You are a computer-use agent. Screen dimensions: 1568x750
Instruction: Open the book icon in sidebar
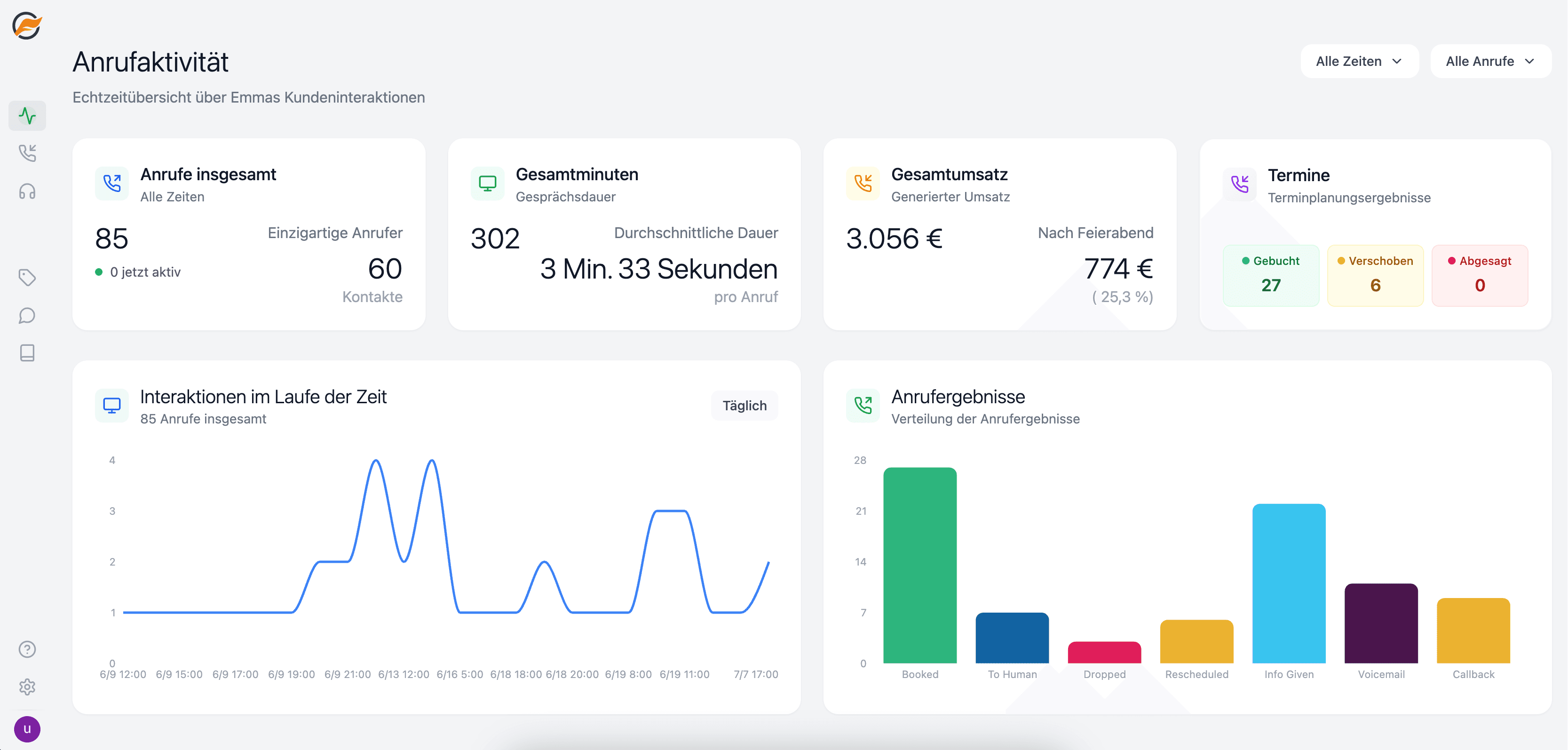pos(27,352)
